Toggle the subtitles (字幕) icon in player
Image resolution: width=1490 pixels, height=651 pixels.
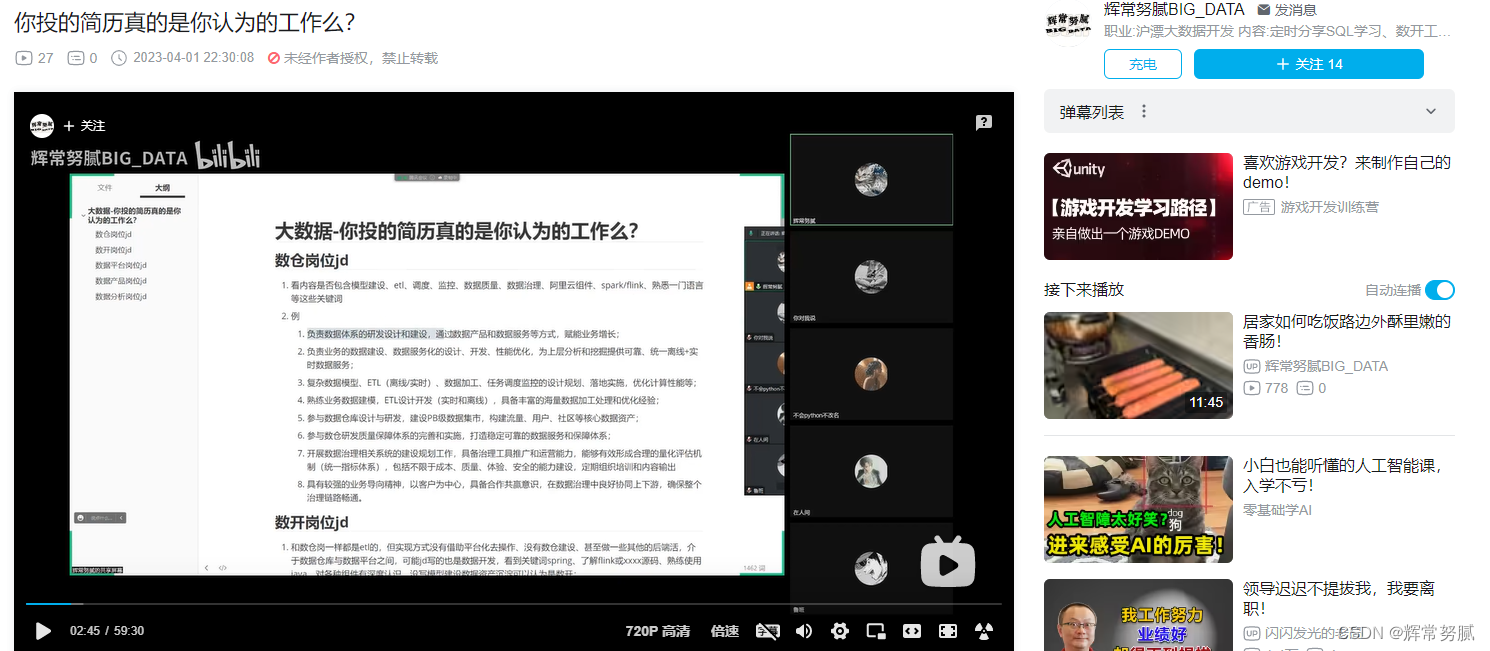768,631
